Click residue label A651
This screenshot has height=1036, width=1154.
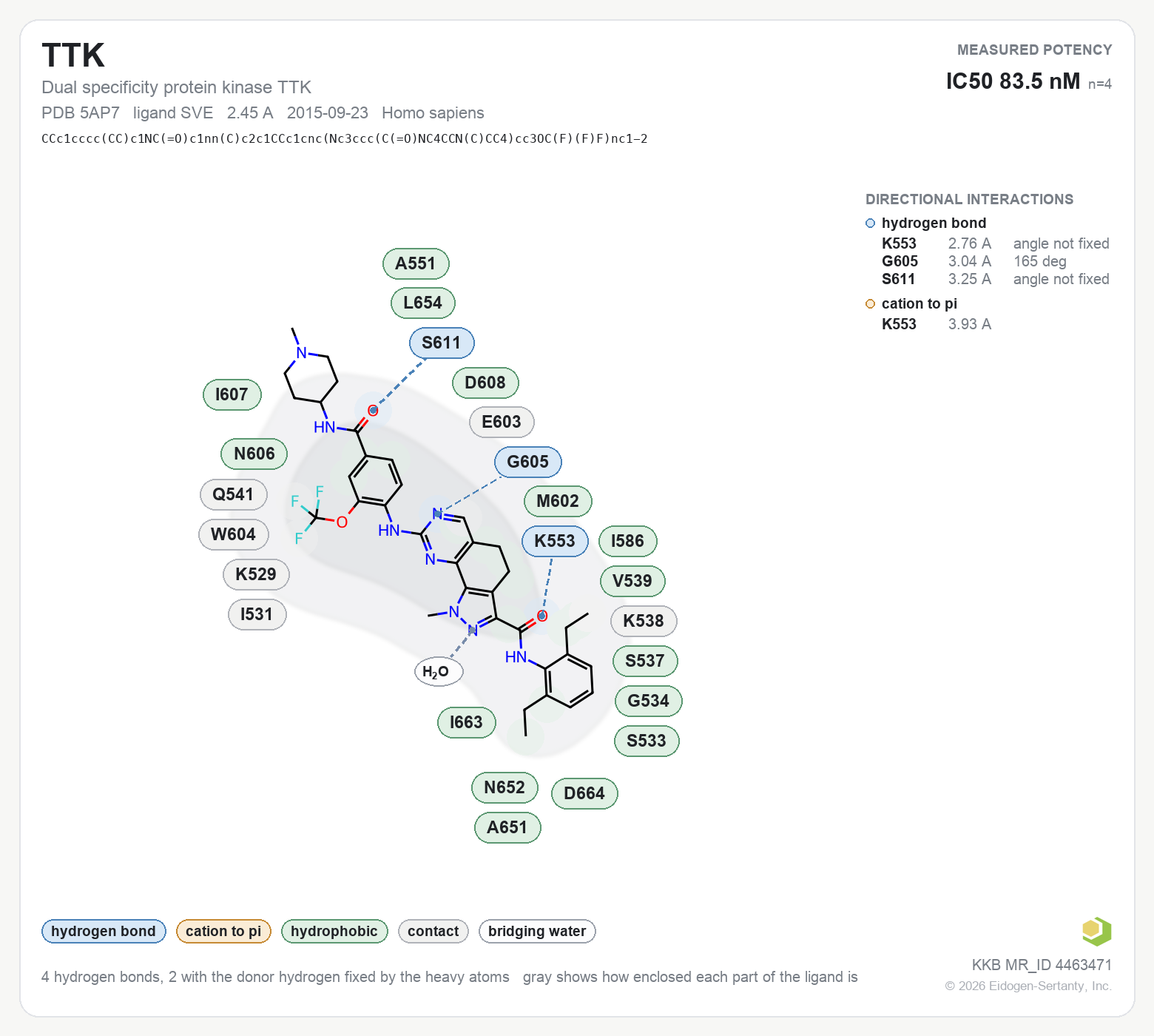tap(507, 827)
